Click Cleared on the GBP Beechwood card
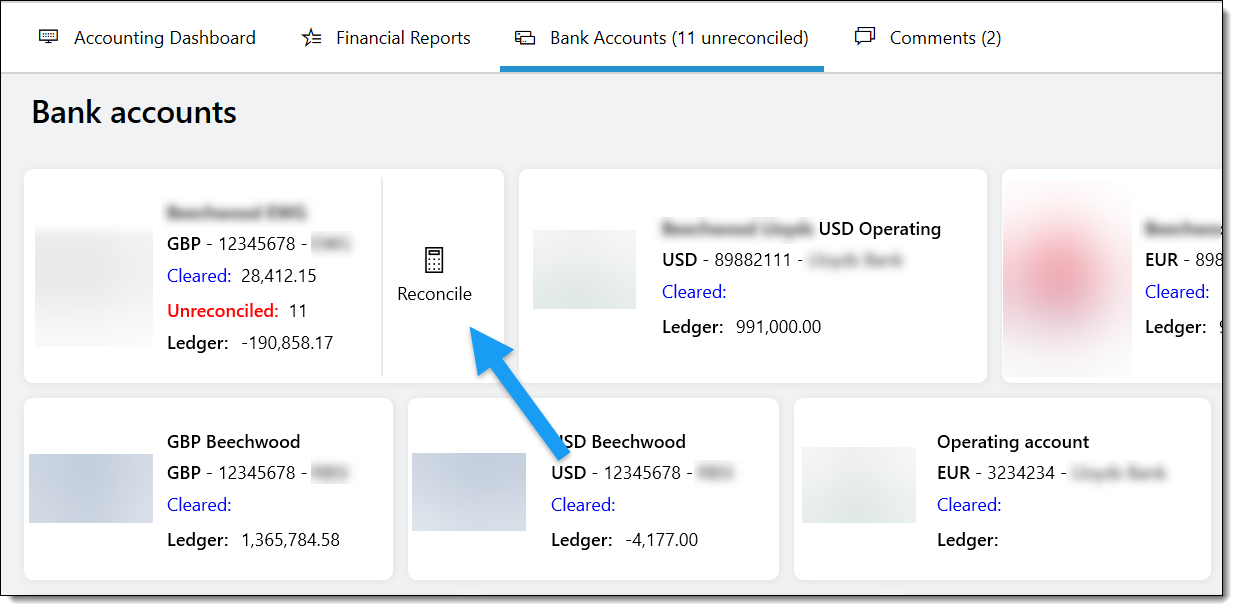The height and width of the screenshot is (611, 1238). pos(198,504)
